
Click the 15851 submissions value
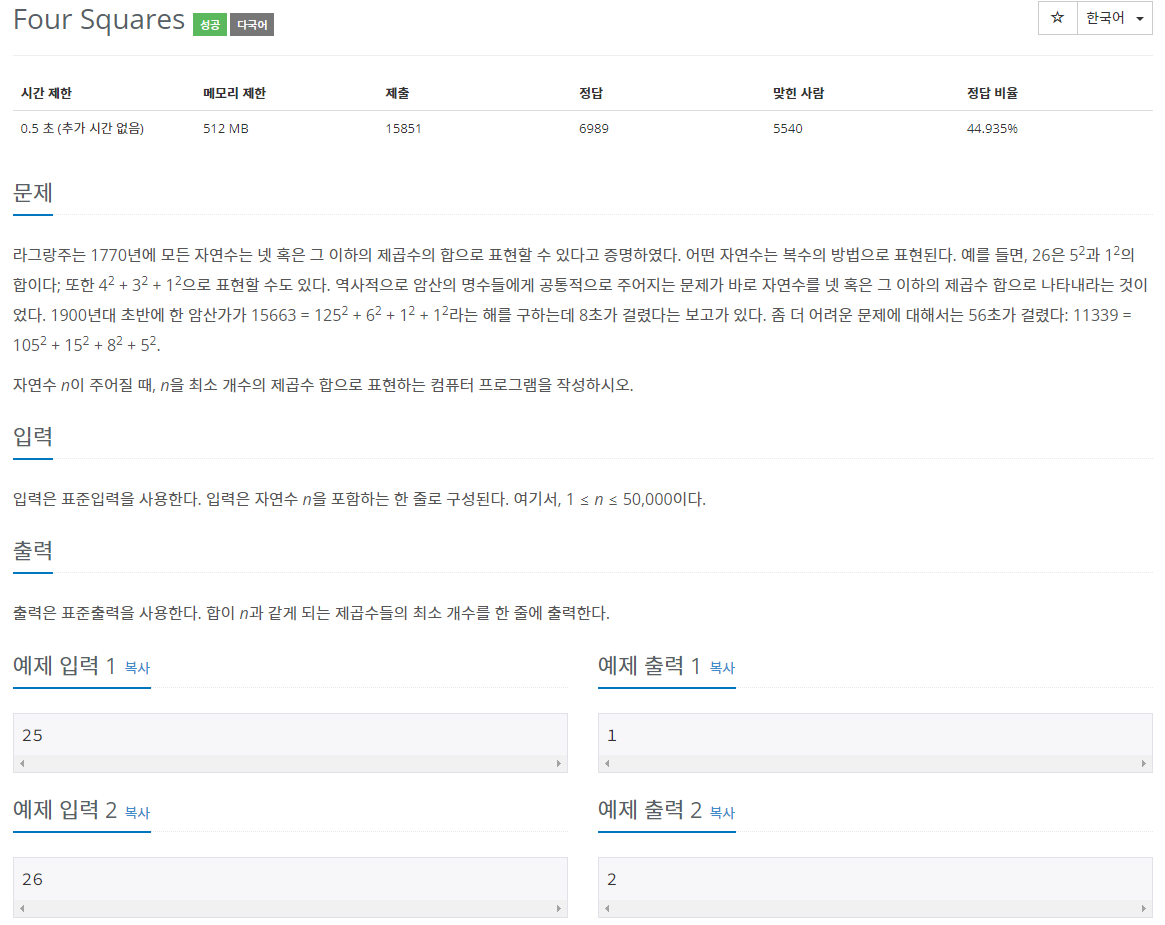click(x=403, y=129)
